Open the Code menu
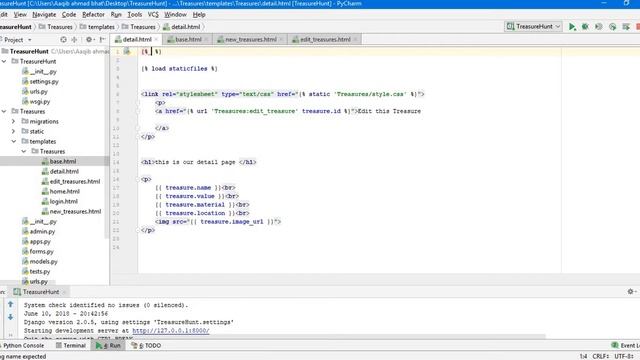 point(69,14)
